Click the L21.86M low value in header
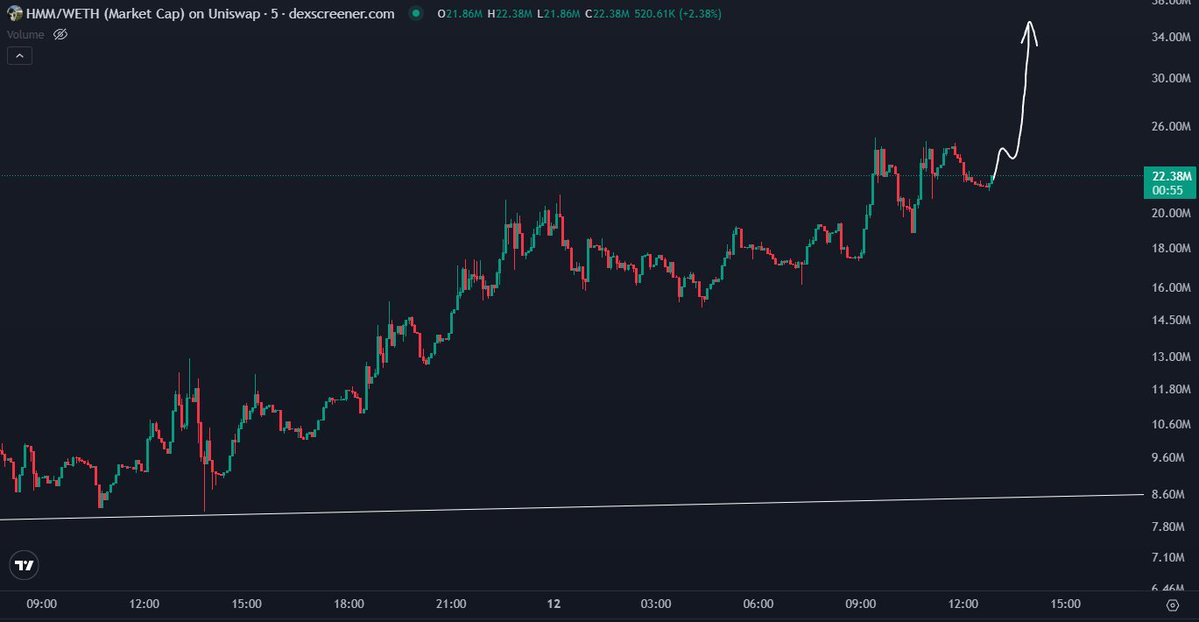This screenshot has height=622, width=1199. click(x=559, y=14)
